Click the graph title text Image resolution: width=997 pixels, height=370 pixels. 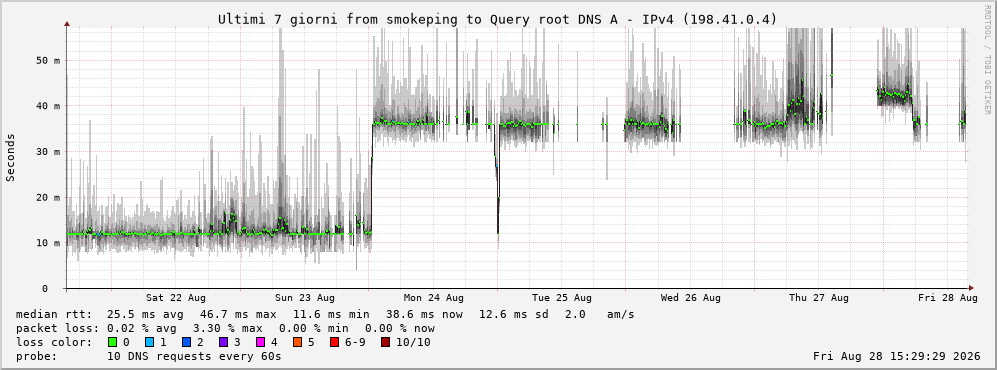click(497, 19)
